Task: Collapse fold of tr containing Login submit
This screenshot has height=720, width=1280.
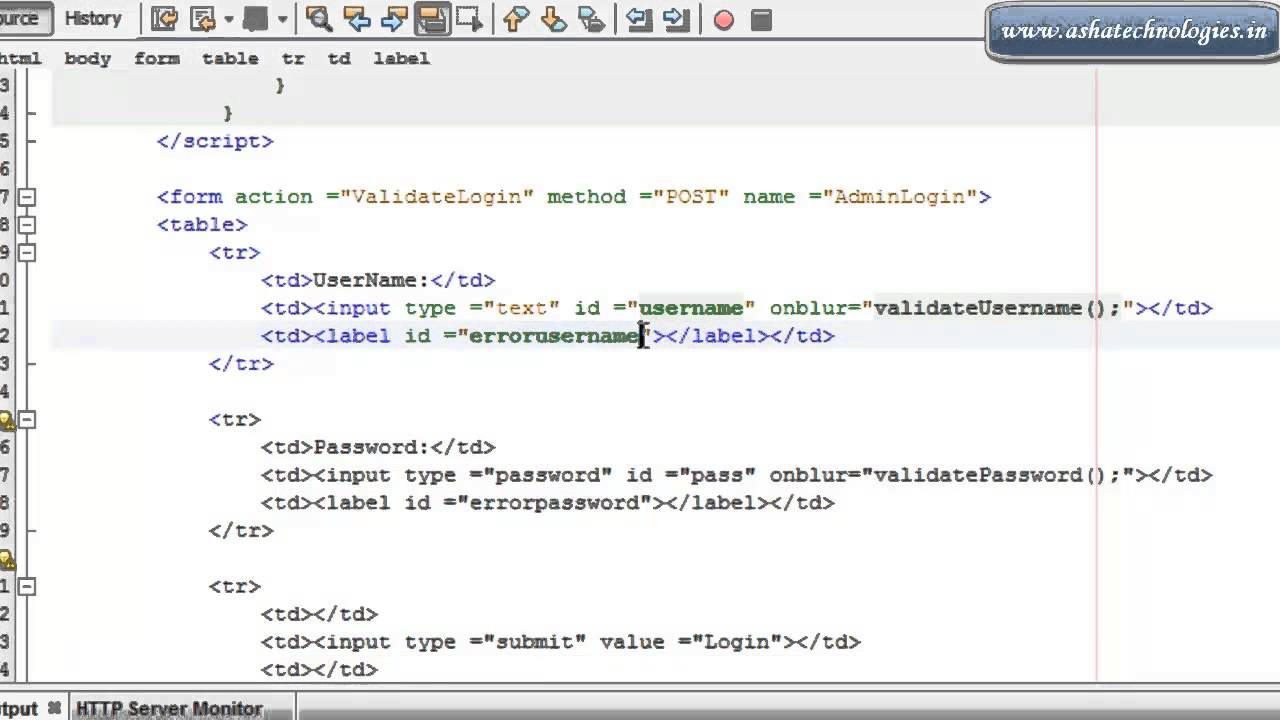Action: coord(27,587)
